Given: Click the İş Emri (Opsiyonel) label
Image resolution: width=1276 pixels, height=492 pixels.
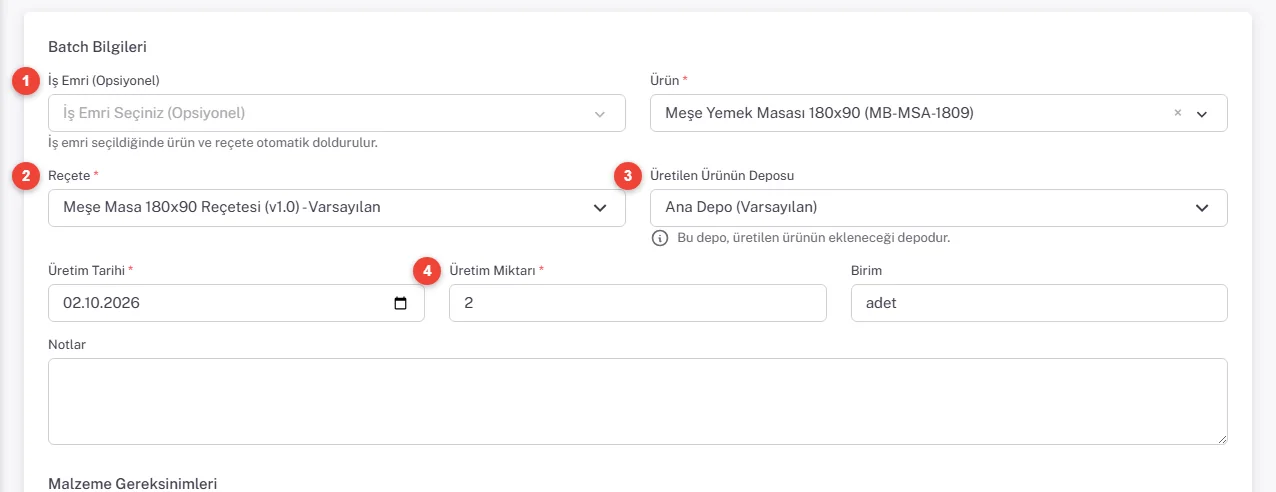Looking at the screenshot, I should coord(104,80).
